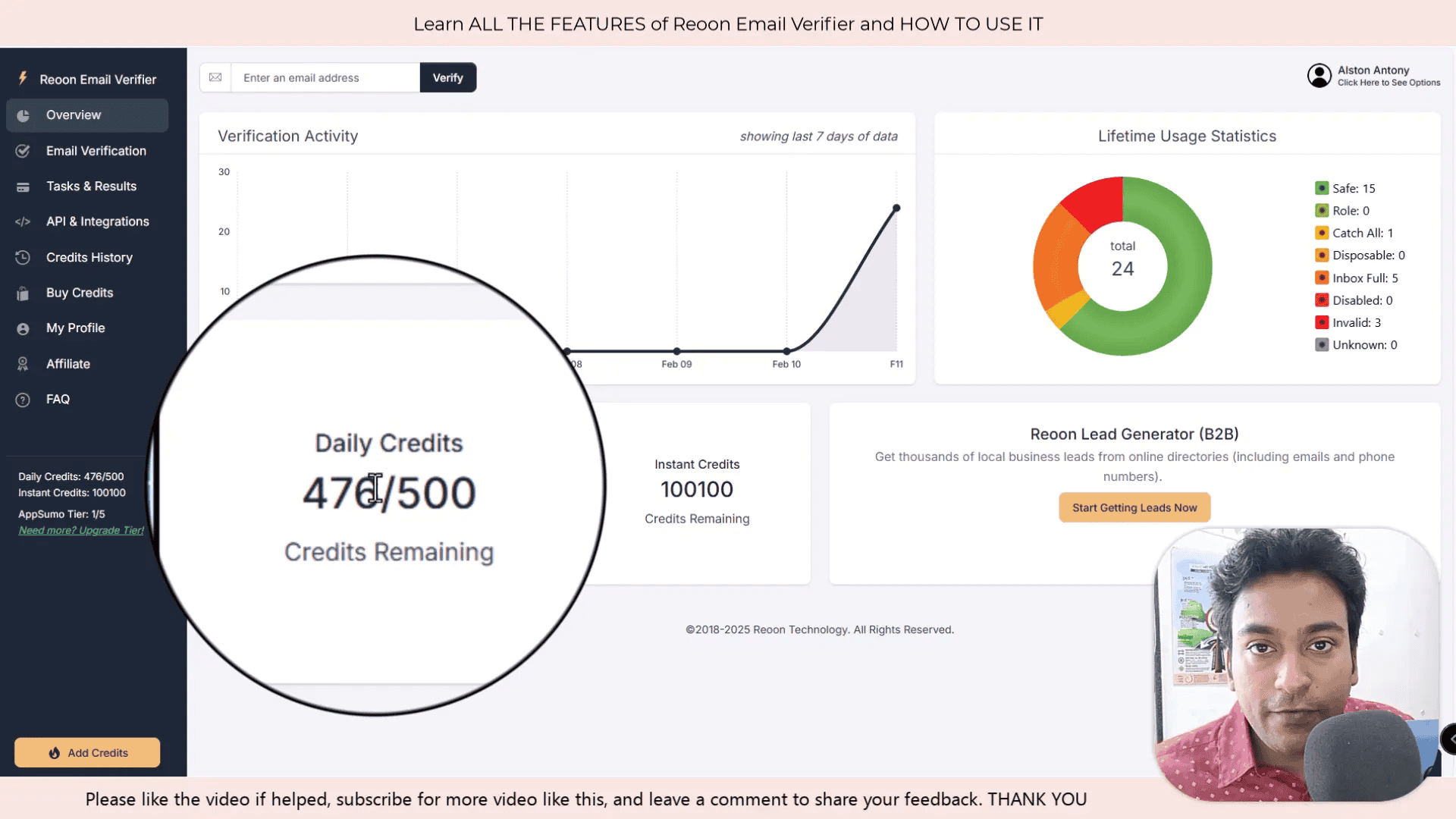Screen dimensions: 1456x819
Task: Click Alston Antony account options
Action: pyautogui.click(x=1373, y=76)
